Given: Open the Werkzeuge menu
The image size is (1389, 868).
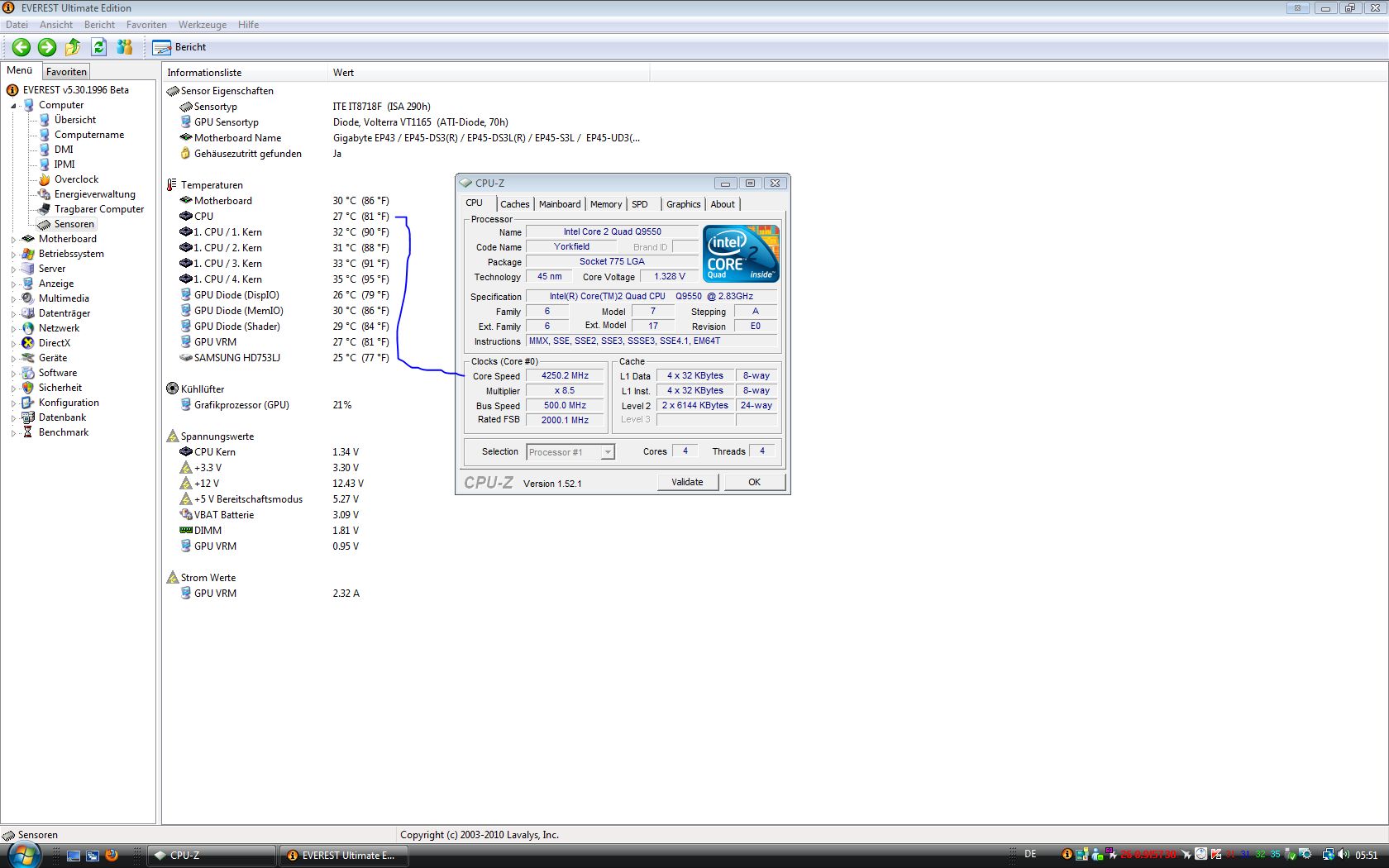Looking at the screenshot, I should tap(203, 25).
